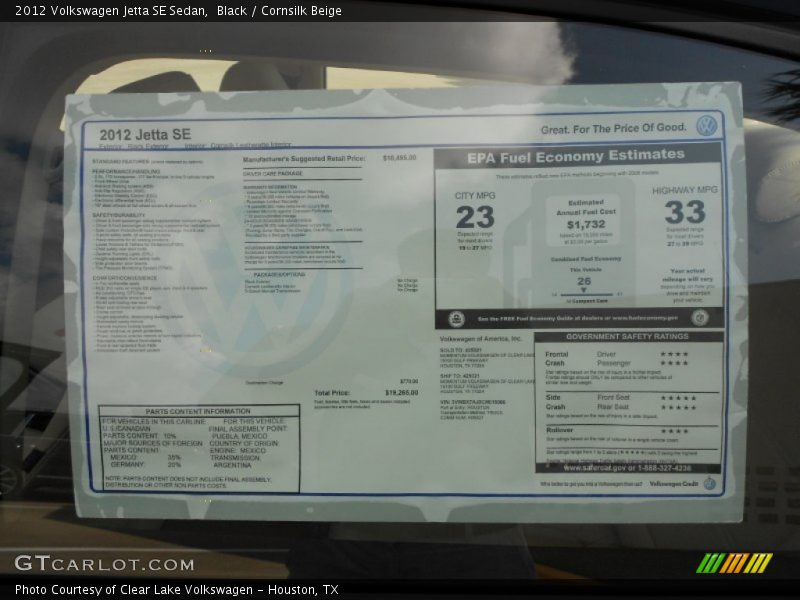Click the EPA seal left of the fuel guide text
Image resolution: width=800 pixels, height=600 pixels.
point(456,319)
